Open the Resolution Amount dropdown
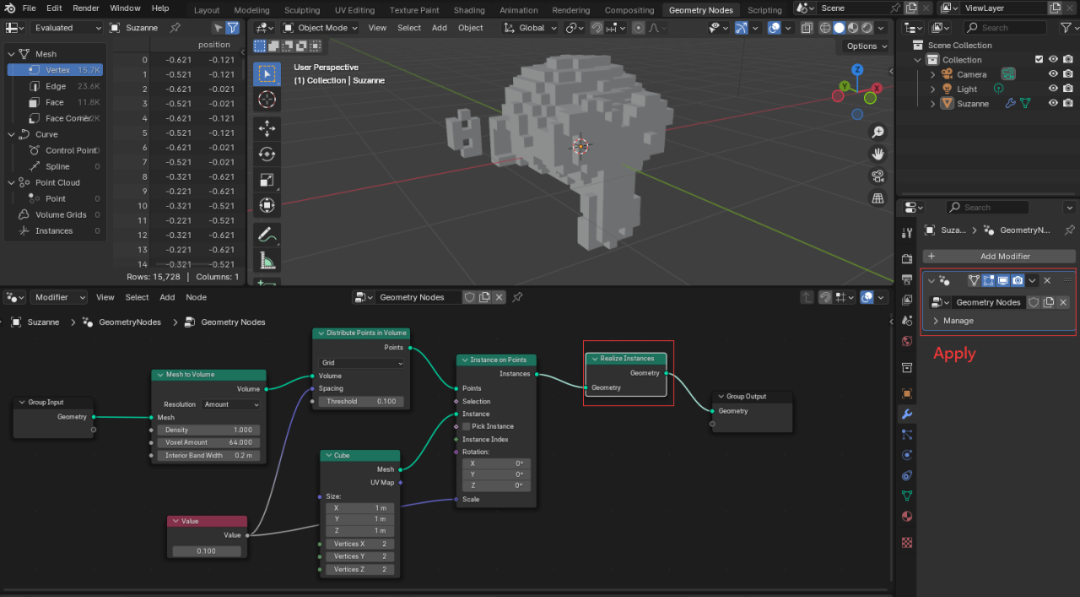This screenshot has height=597, width=1080. (x=230, y=404)
